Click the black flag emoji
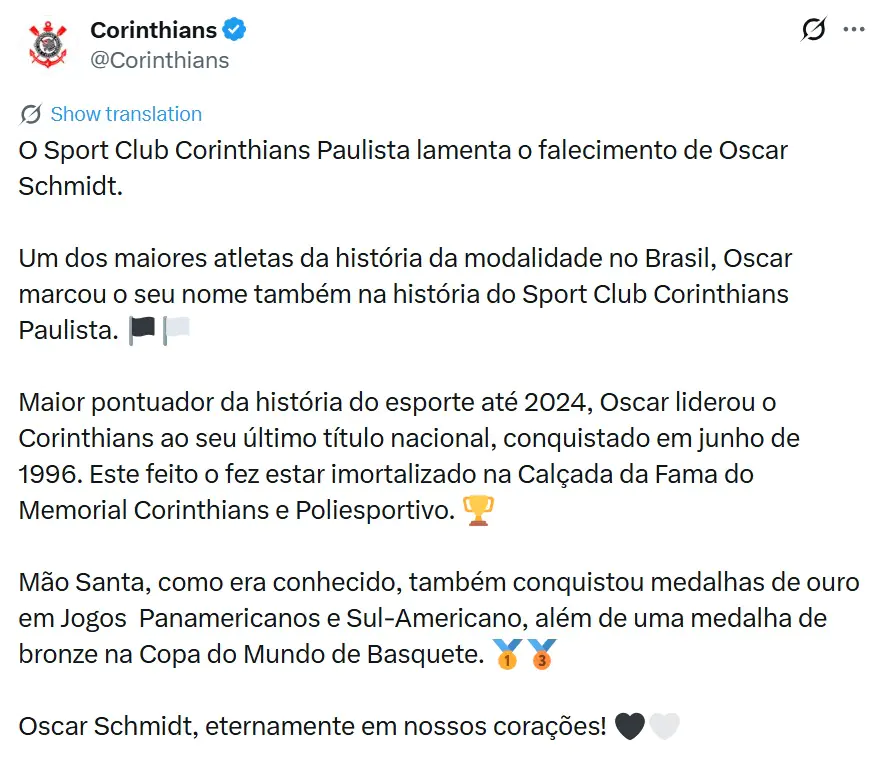 (x=143, y=331)
